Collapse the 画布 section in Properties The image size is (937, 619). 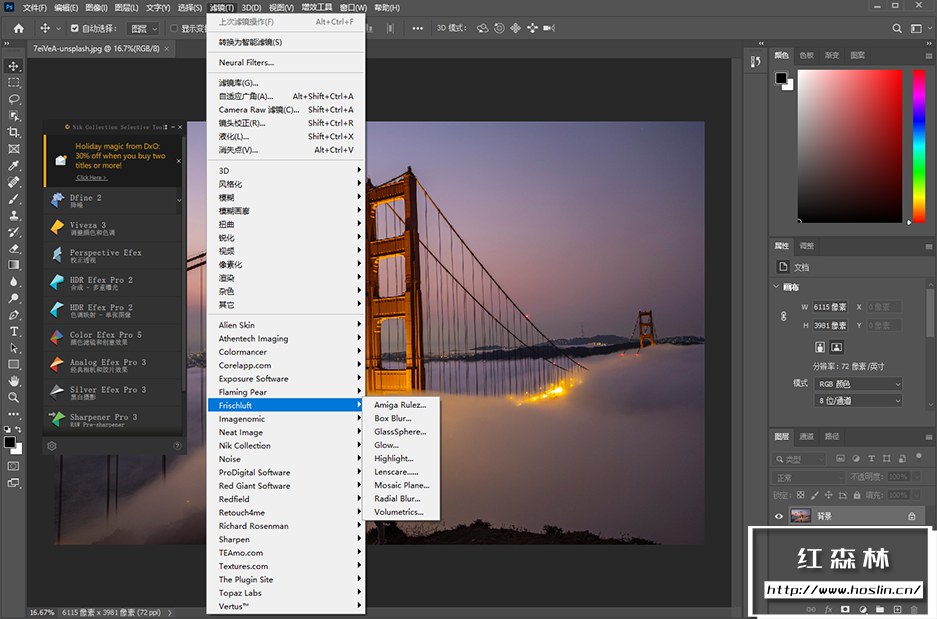[777, 287]
